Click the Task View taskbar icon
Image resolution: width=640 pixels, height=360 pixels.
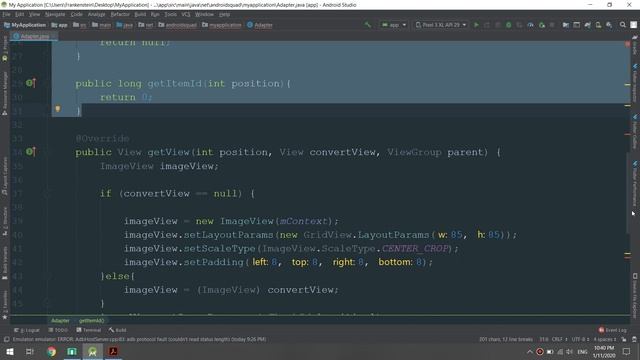[x=30, y=351]
